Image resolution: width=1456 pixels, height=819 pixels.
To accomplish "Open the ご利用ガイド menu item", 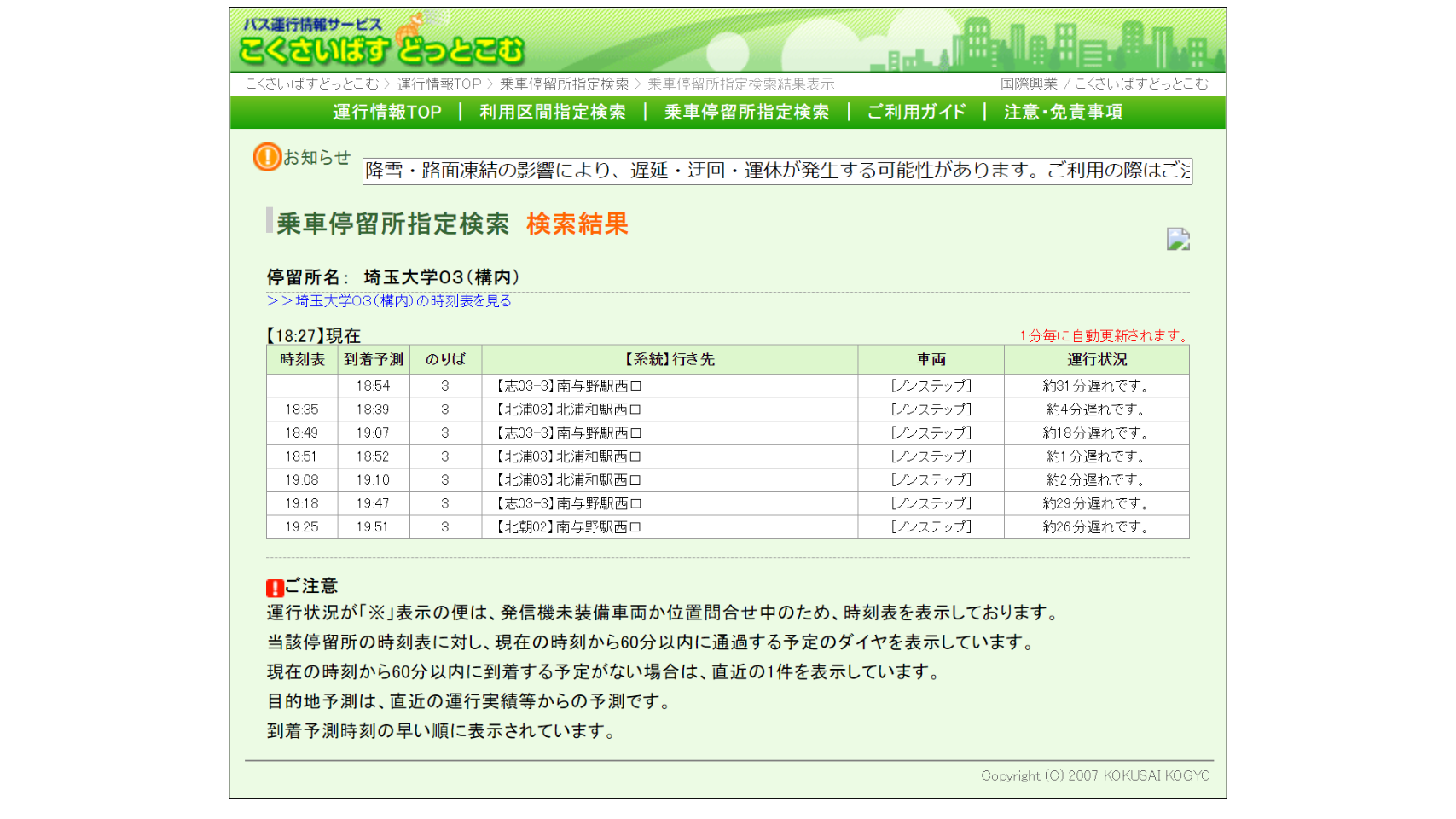I will 916,113.
